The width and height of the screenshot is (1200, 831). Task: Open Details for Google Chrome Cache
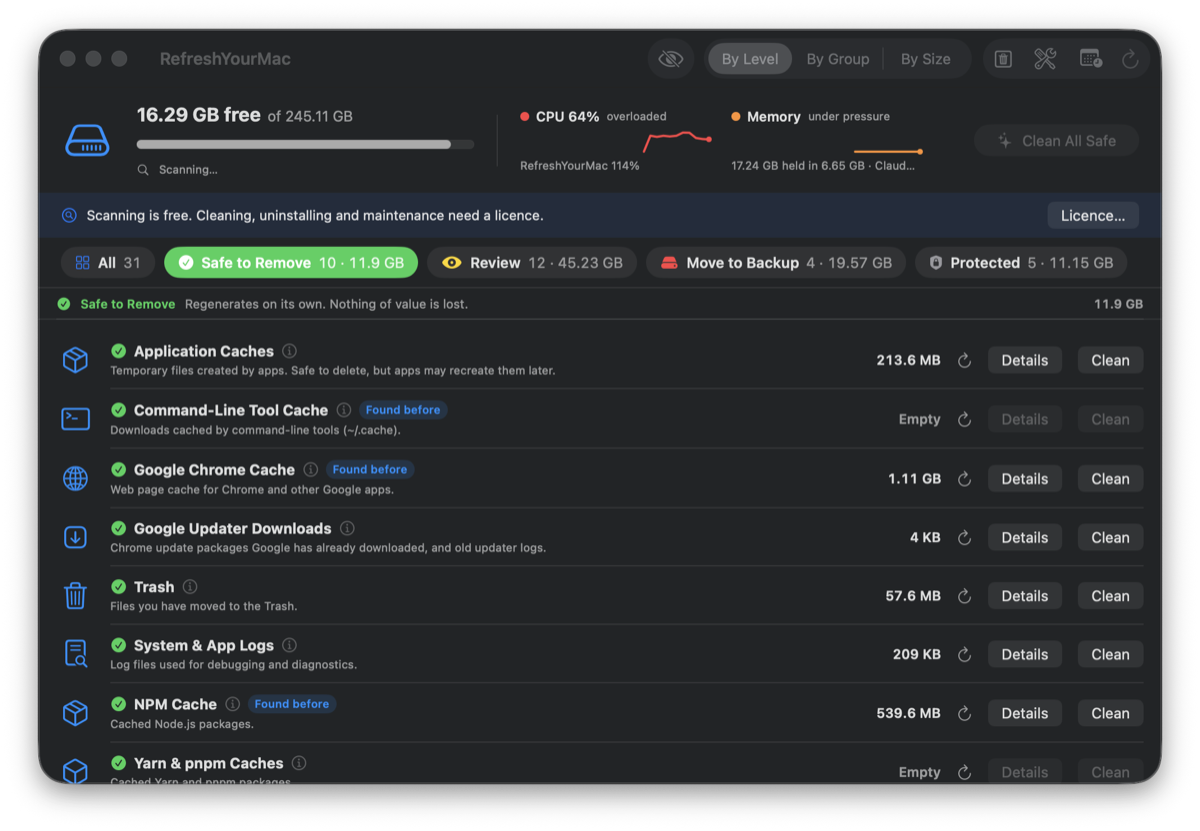coord(1025,479)
